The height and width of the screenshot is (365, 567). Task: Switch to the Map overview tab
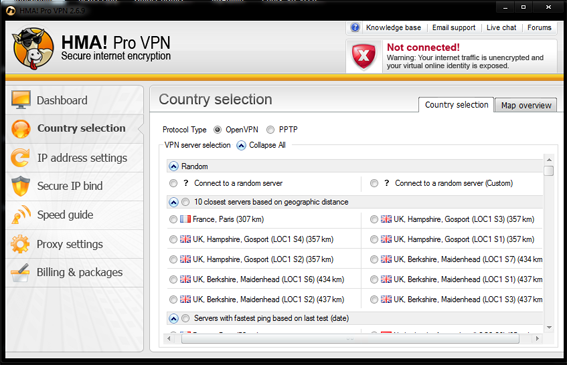tap(526, 105)
